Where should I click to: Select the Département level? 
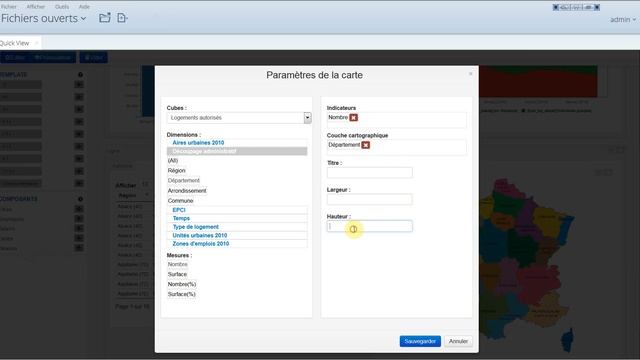184,180
